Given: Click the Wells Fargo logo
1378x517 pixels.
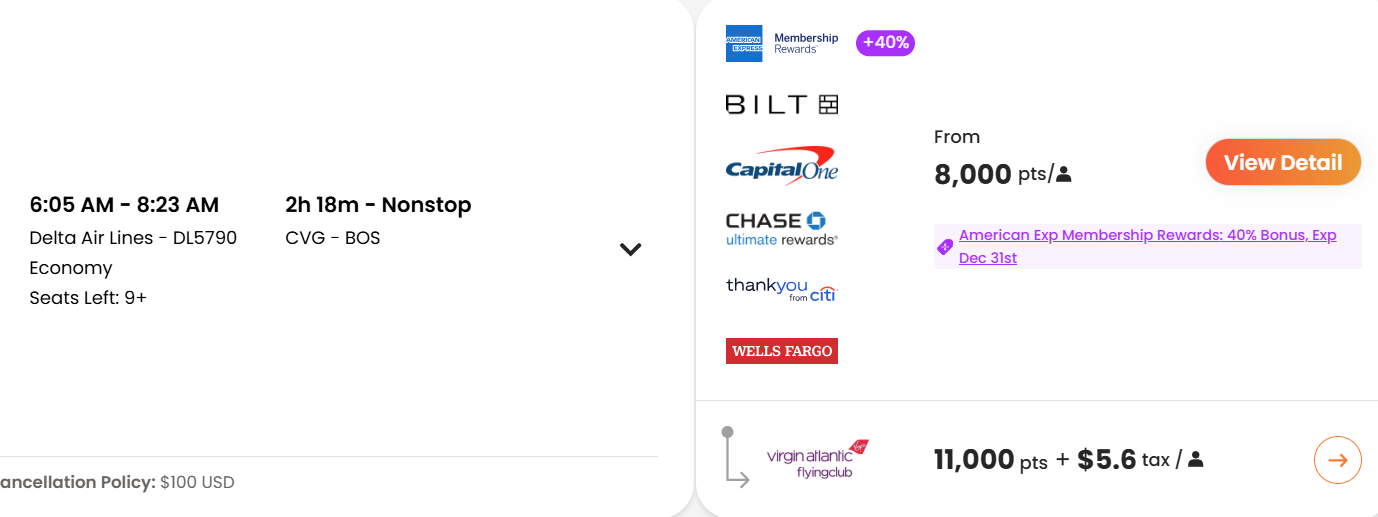Looking at the screenshot, I should (x=781, y=351).
